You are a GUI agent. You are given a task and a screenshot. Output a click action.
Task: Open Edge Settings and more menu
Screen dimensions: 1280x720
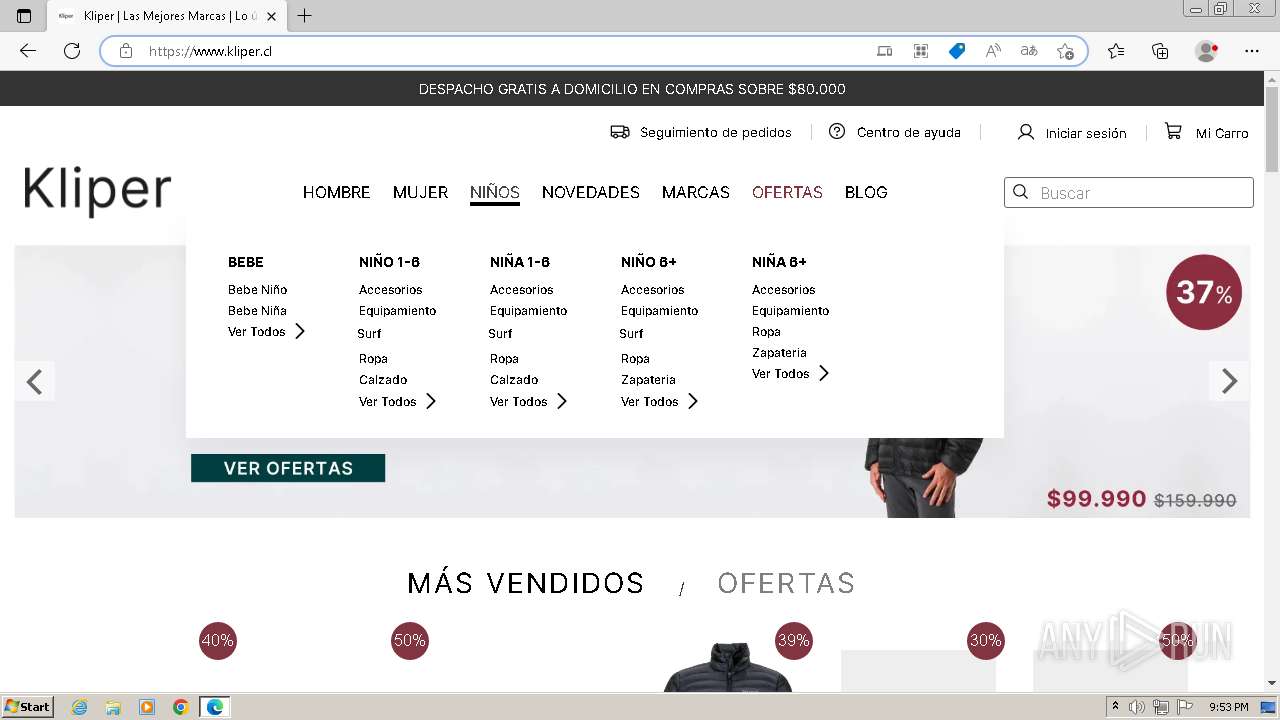[x=1252, y=51]
